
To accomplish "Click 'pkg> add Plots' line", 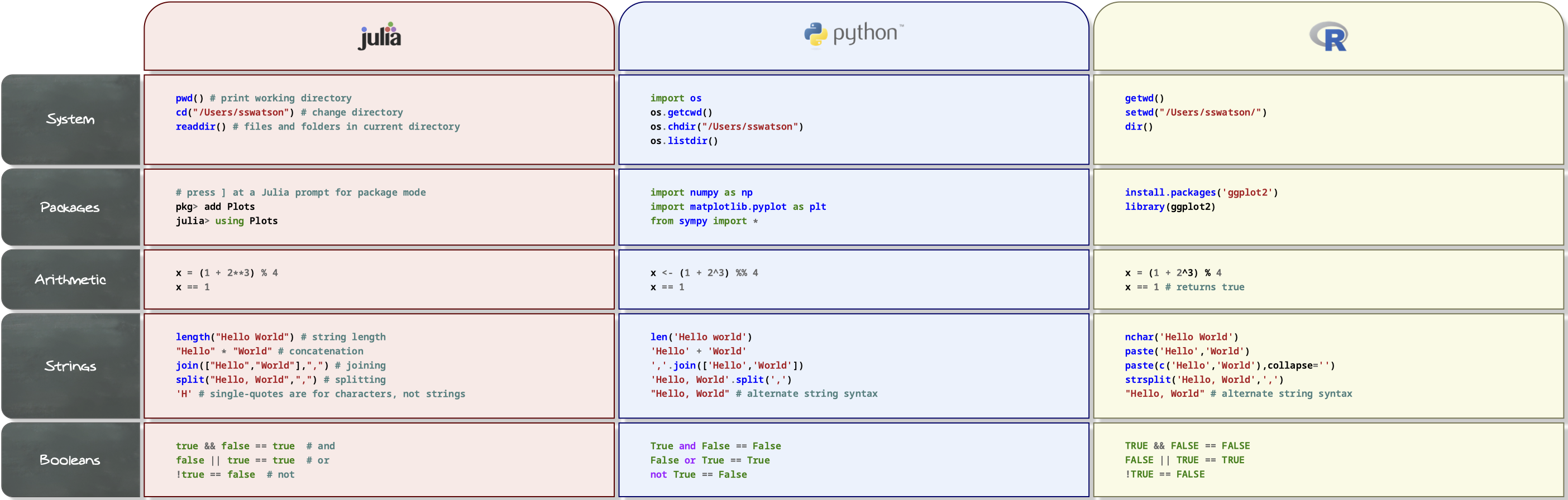I will (x=216, y=207).
